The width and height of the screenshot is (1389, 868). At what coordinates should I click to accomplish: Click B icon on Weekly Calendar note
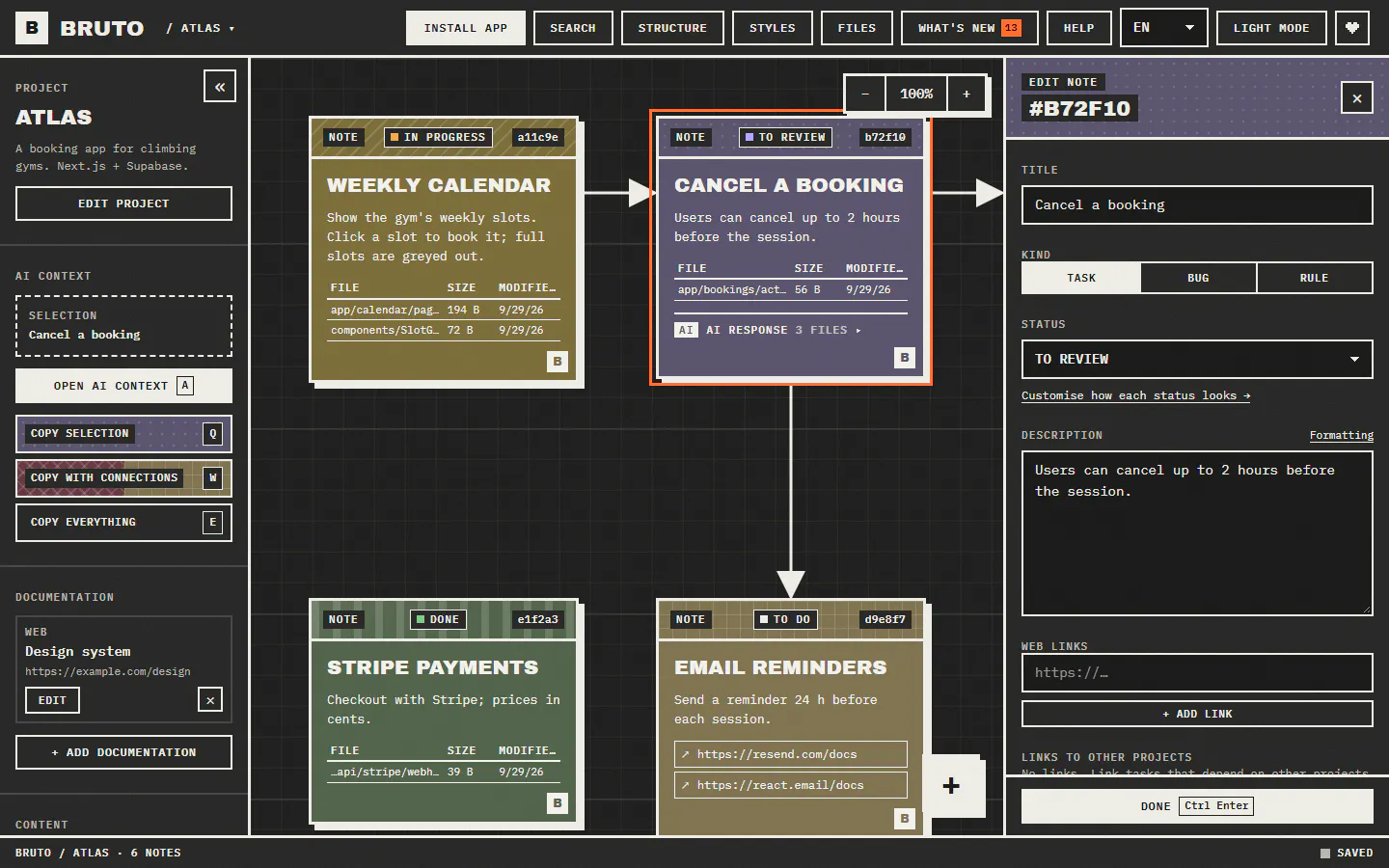558,362
